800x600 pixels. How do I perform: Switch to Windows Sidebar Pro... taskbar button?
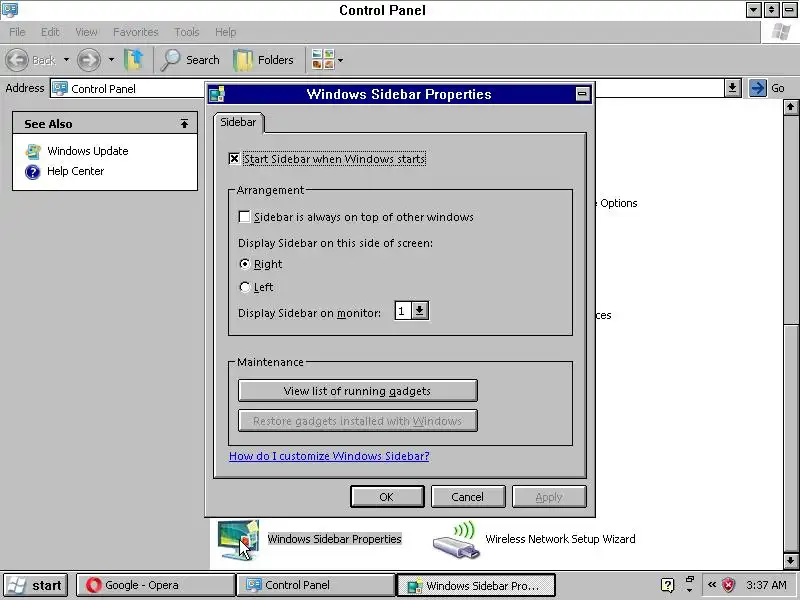(x=476, y=585)
